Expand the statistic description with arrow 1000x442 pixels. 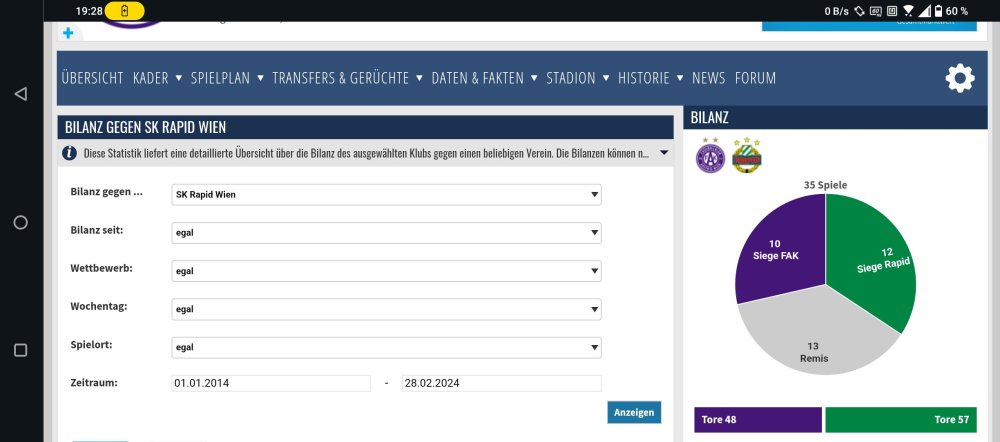[664, 153]
